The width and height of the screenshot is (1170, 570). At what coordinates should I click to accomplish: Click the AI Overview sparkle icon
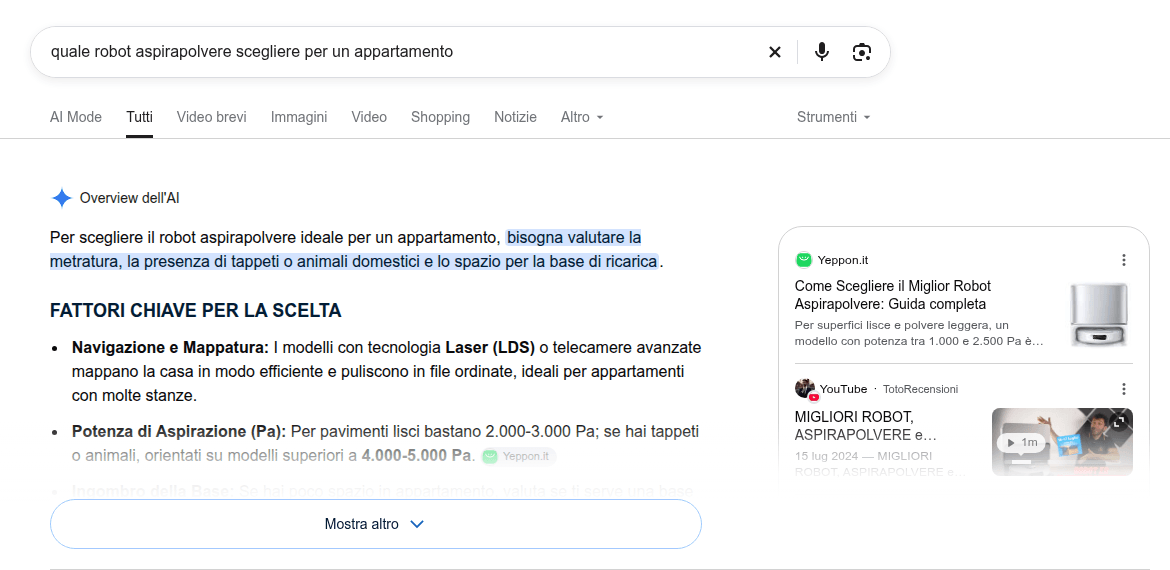[61, 198]
